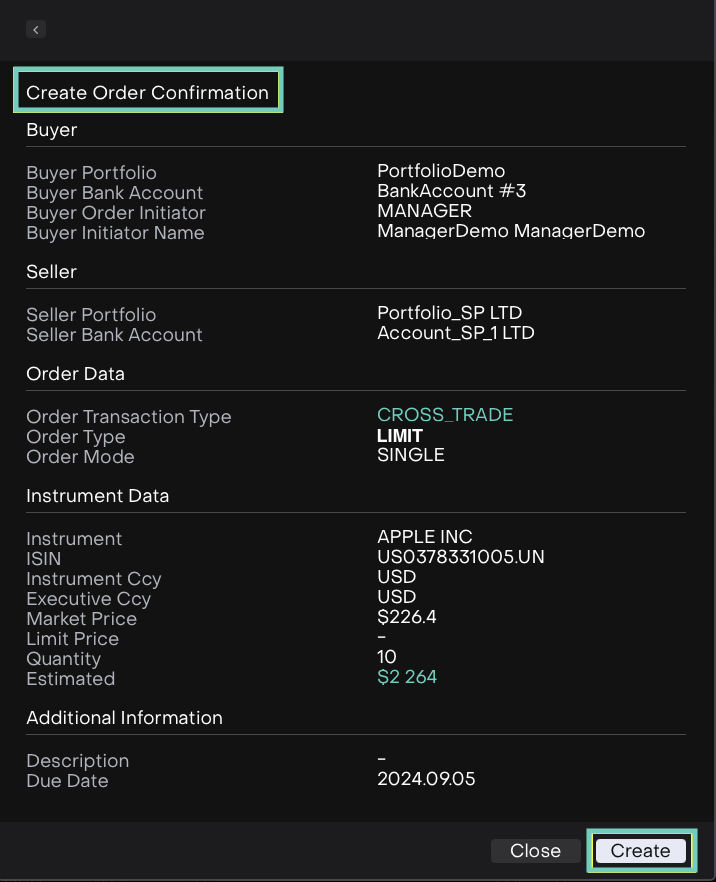This screenshot has width=716, height=882.
Task: Click the PortfolioDemo buyer portfolio value
Action: click(441, 171)
